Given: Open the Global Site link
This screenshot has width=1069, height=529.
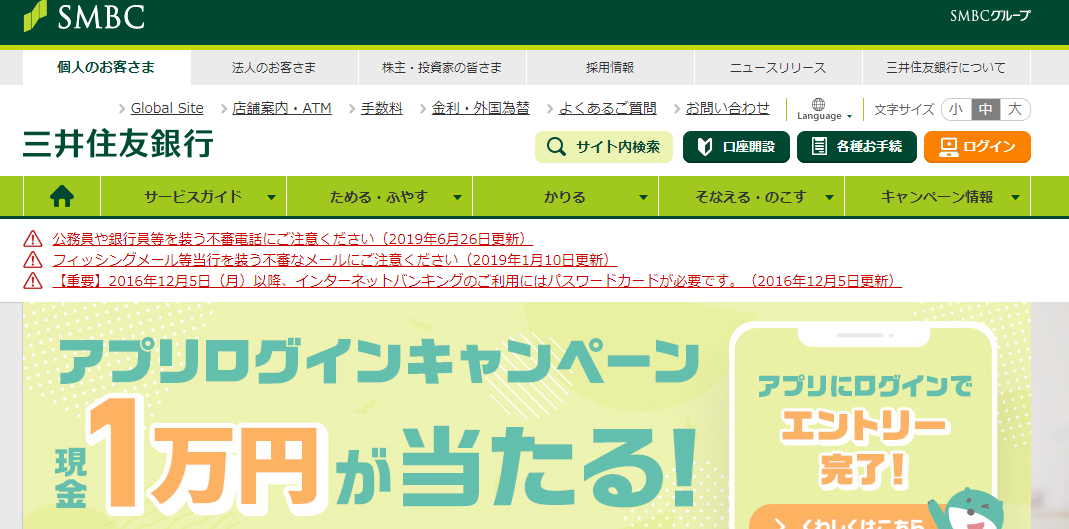Looking at the screenshot, I should (x=167, y=108).
